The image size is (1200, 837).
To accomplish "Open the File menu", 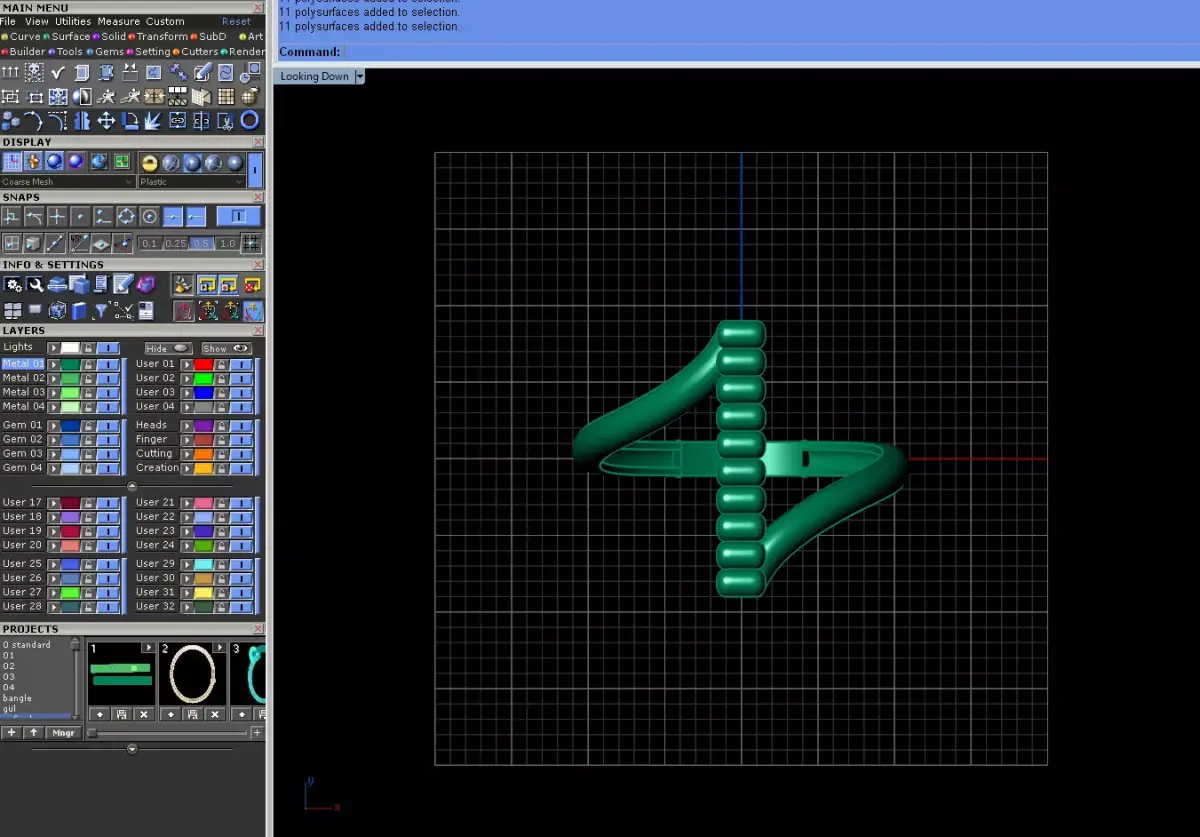I will (8, 21).
